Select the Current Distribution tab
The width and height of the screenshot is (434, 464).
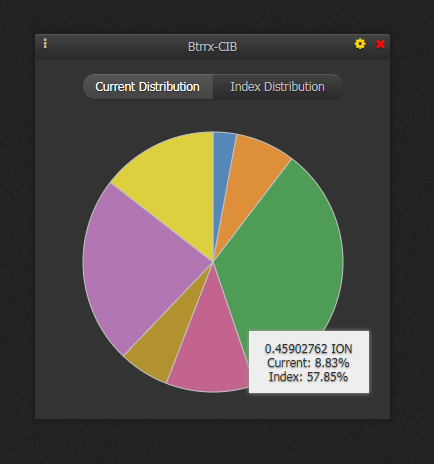pos(148,87)
